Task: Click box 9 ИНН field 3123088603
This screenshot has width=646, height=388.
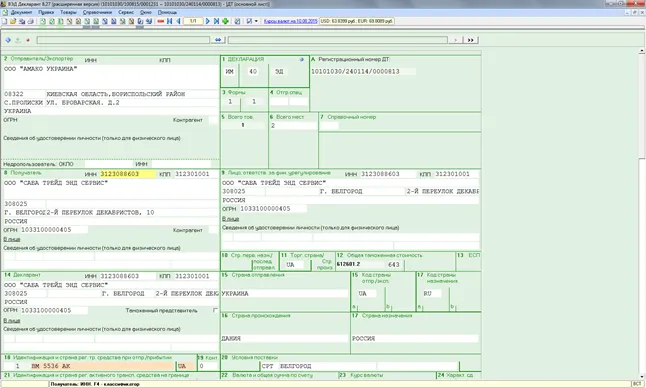Action: pos(388,174)
